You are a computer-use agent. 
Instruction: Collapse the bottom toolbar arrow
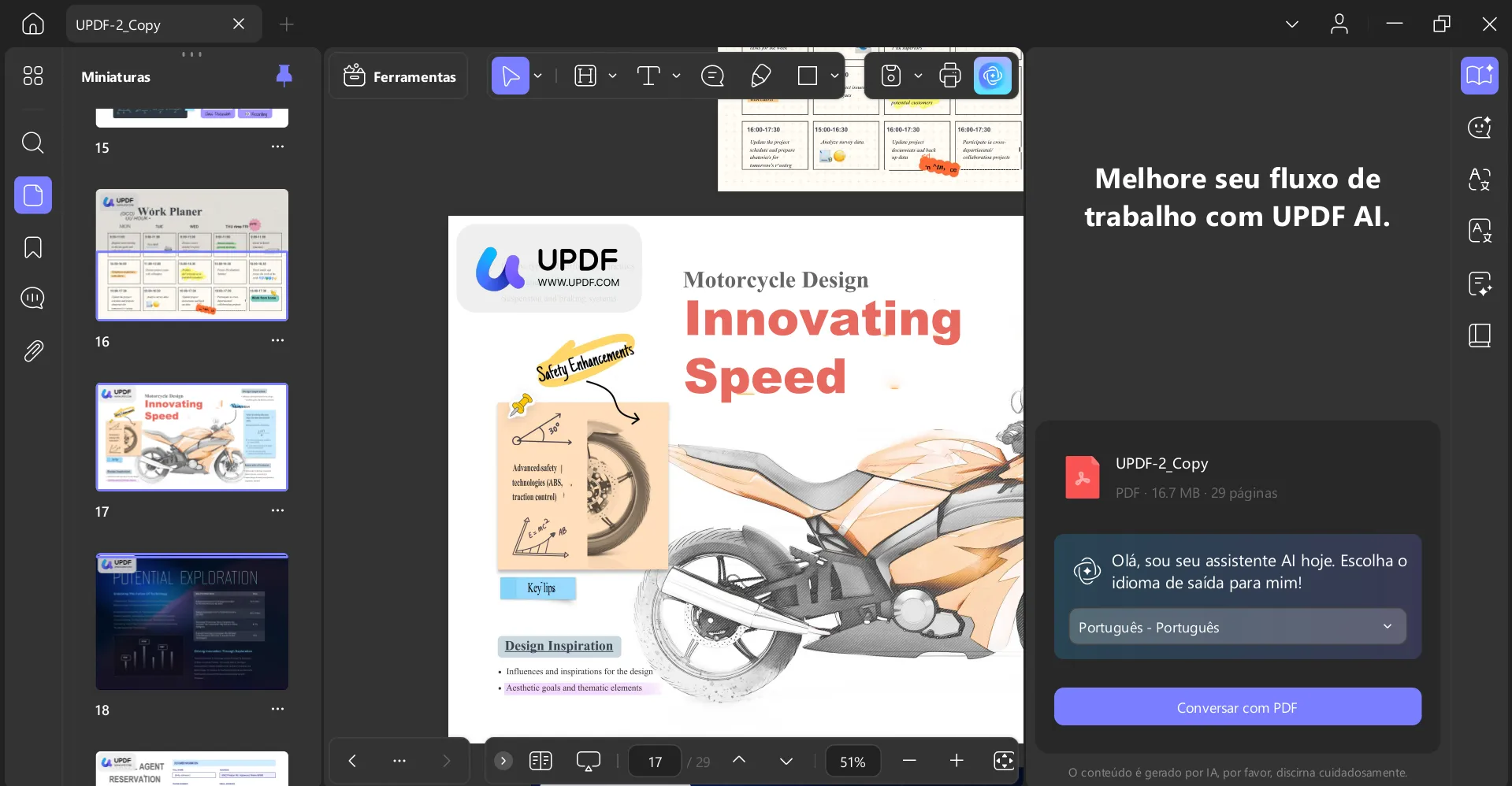coord(503,761)
